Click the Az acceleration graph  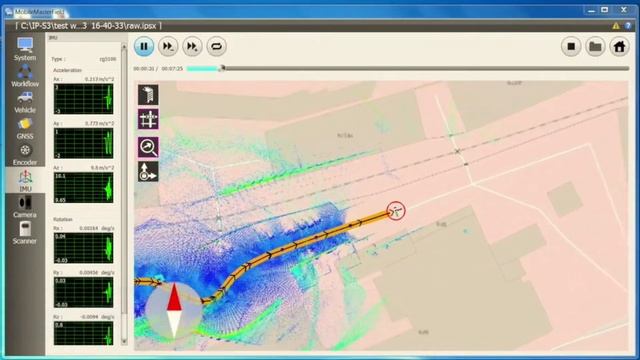coord(83,188)
